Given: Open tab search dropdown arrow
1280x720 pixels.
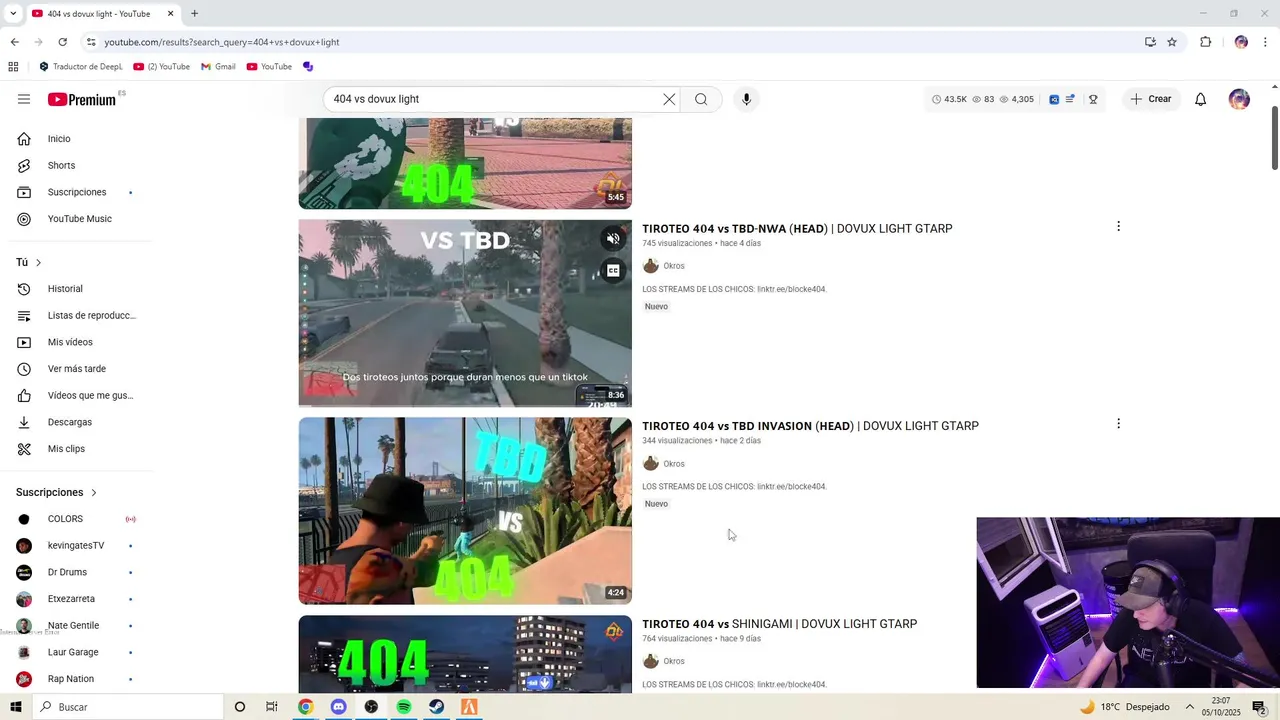Looking at the screenshot, I should pos(12,14).
